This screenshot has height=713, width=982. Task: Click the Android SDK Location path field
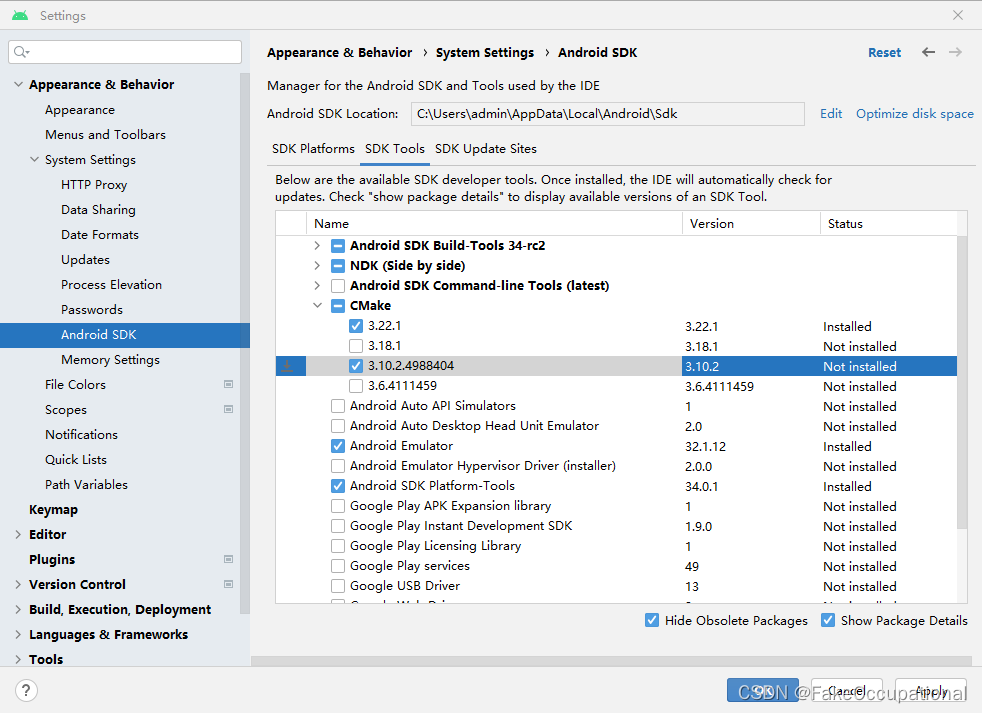pyautogui.click(x=607, y=113)
